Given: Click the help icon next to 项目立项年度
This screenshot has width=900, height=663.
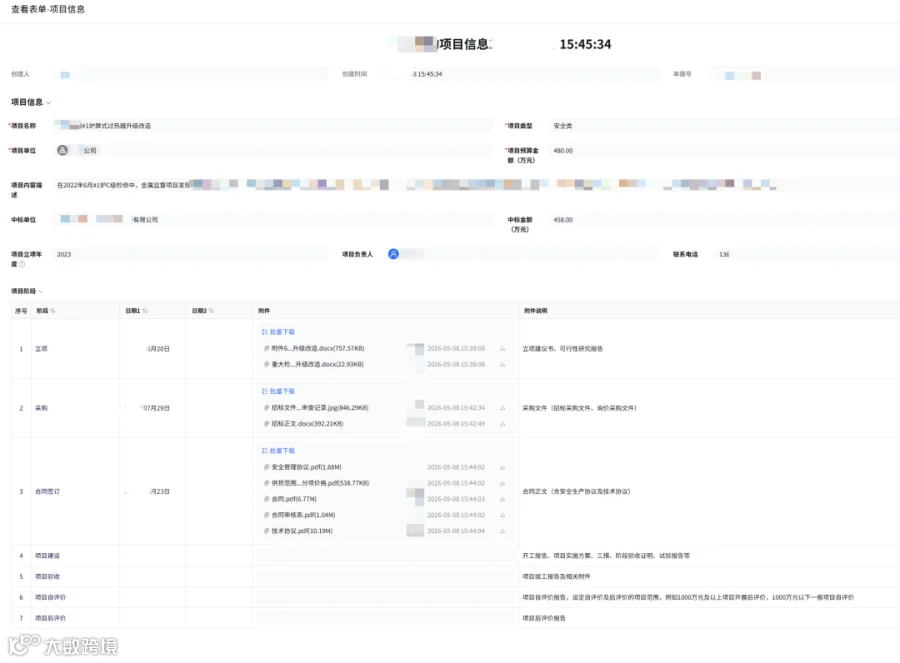Looking at the screenshot, I should (22, 264).
